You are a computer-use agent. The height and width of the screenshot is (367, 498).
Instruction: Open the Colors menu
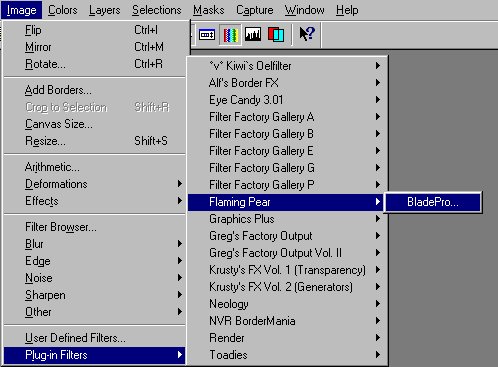(63, 10)
